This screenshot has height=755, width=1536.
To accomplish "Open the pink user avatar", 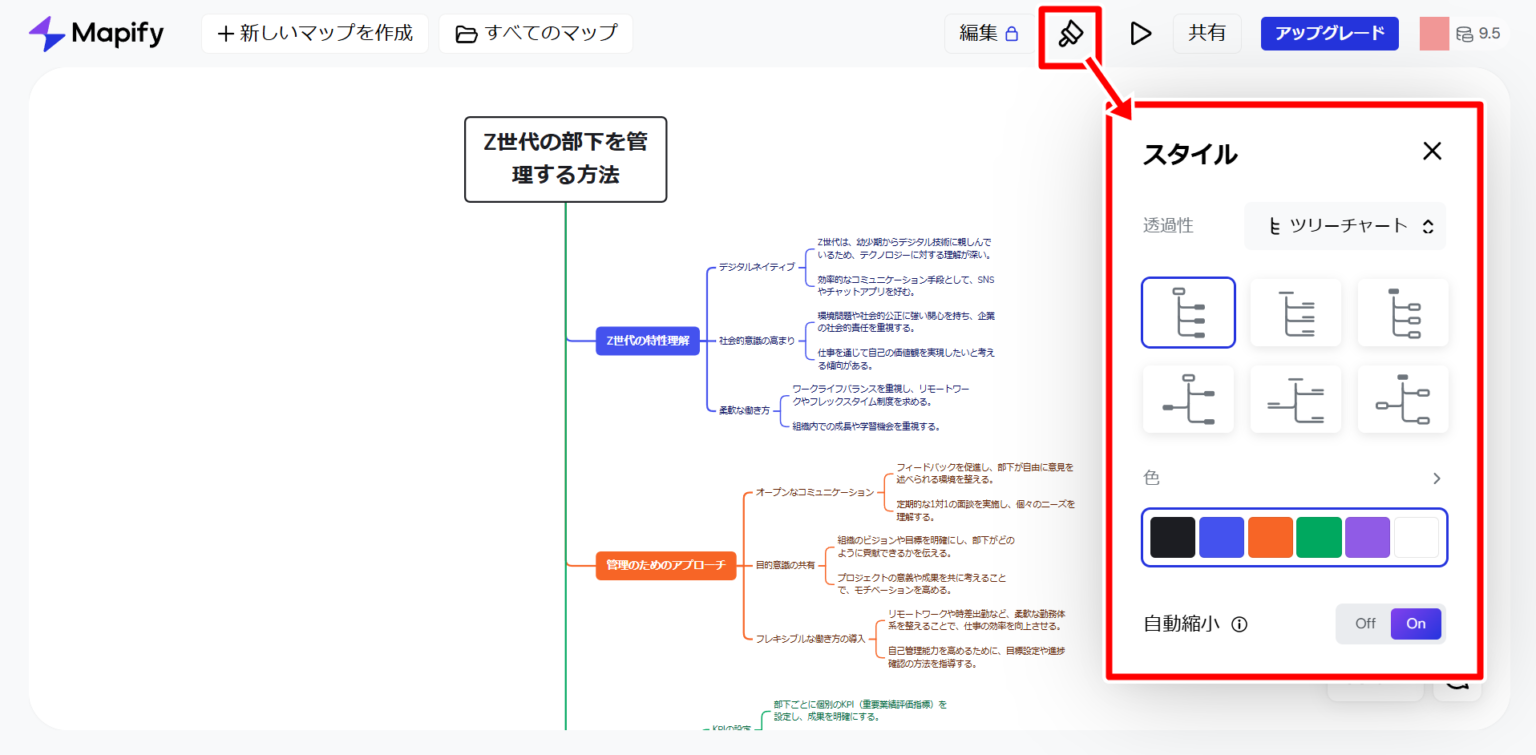I will click(1434, 34).
